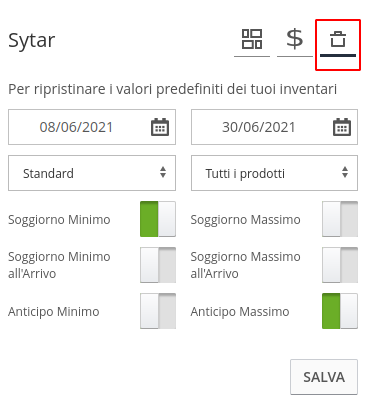Select the restrictions reset tab icon
The width and height of the screenshot is (366, 406).
click(338, 39)
